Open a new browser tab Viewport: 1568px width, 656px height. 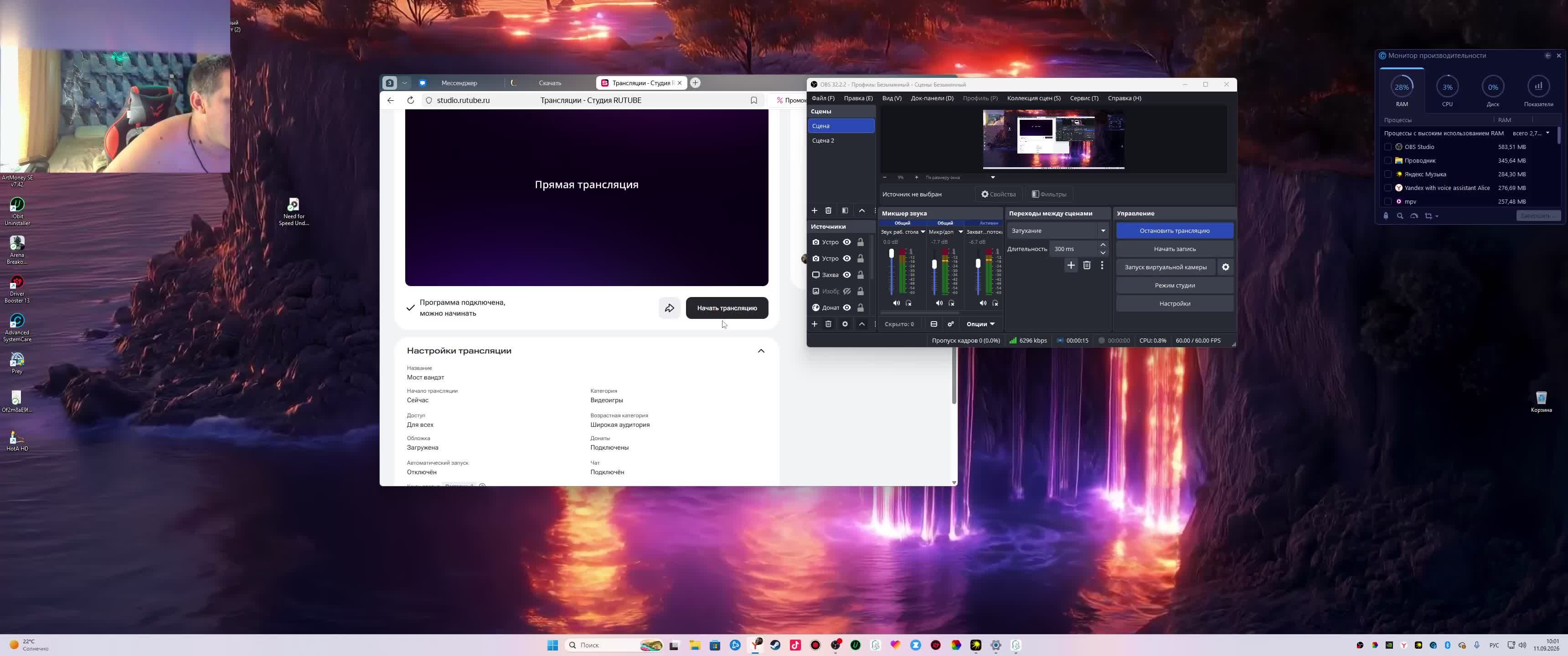tap(695, 83)
